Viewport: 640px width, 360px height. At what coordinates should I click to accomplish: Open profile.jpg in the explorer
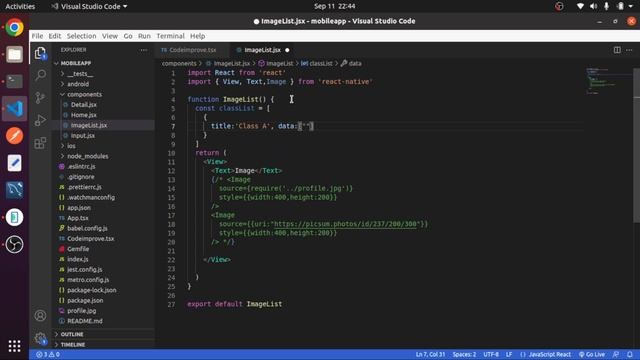point(82,311)
